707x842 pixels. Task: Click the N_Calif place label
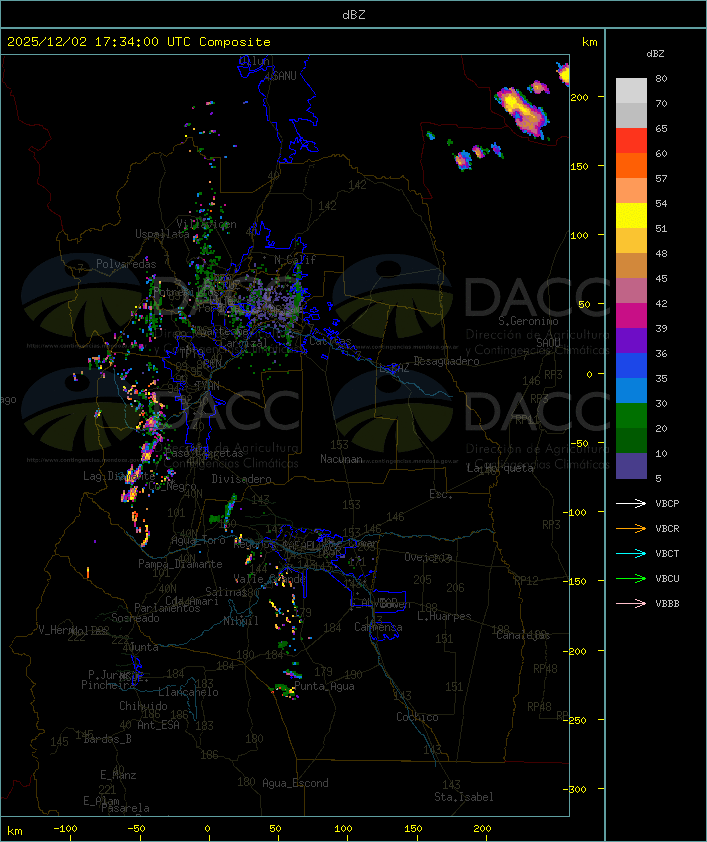point(295,260)
